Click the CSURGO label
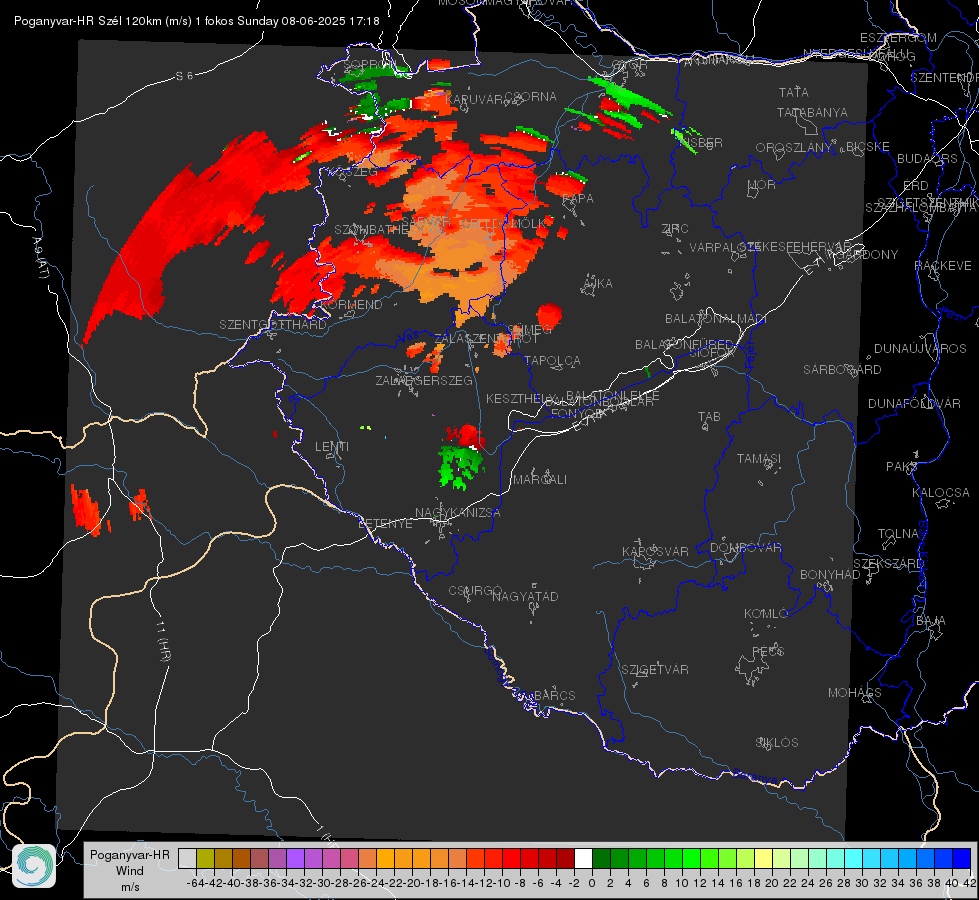The image size is (979, 900). 475,590
